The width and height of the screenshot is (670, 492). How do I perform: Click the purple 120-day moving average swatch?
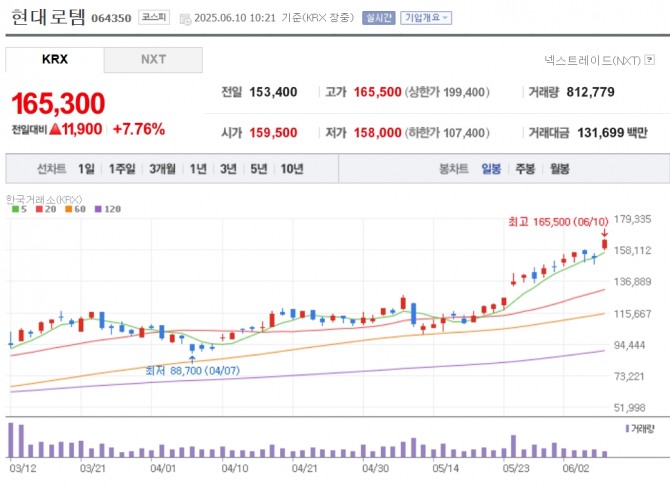click(98, 209)
